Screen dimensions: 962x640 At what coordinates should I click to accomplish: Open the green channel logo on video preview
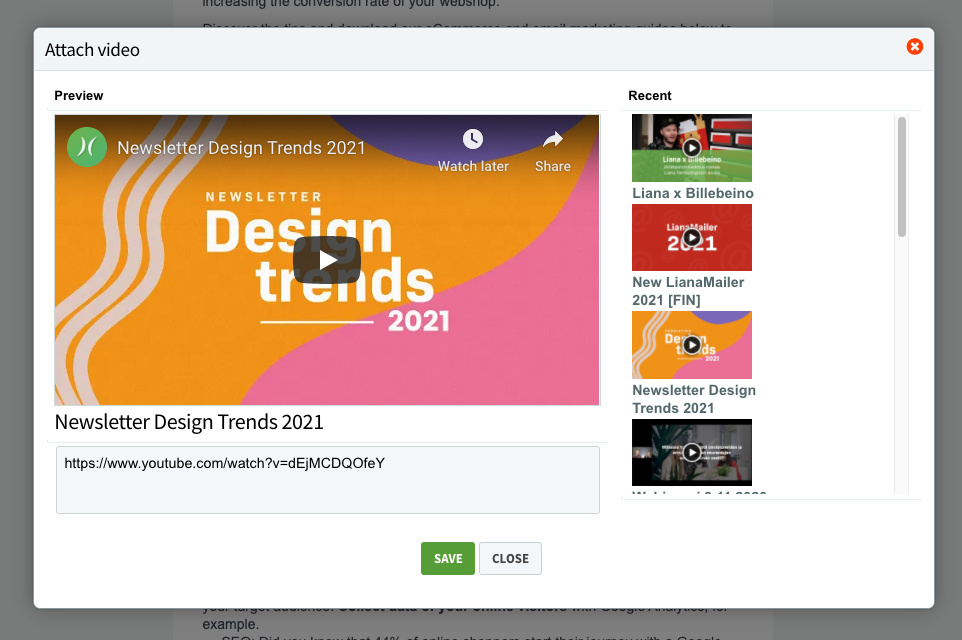click(87, 147)
